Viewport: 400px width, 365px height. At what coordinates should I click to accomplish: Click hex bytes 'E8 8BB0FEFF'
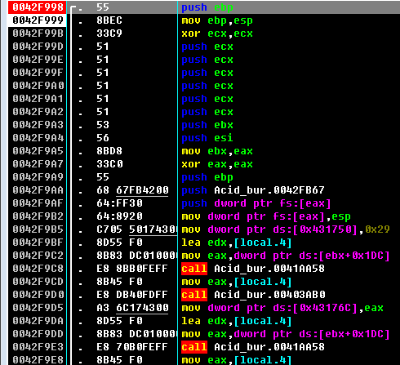132,268
